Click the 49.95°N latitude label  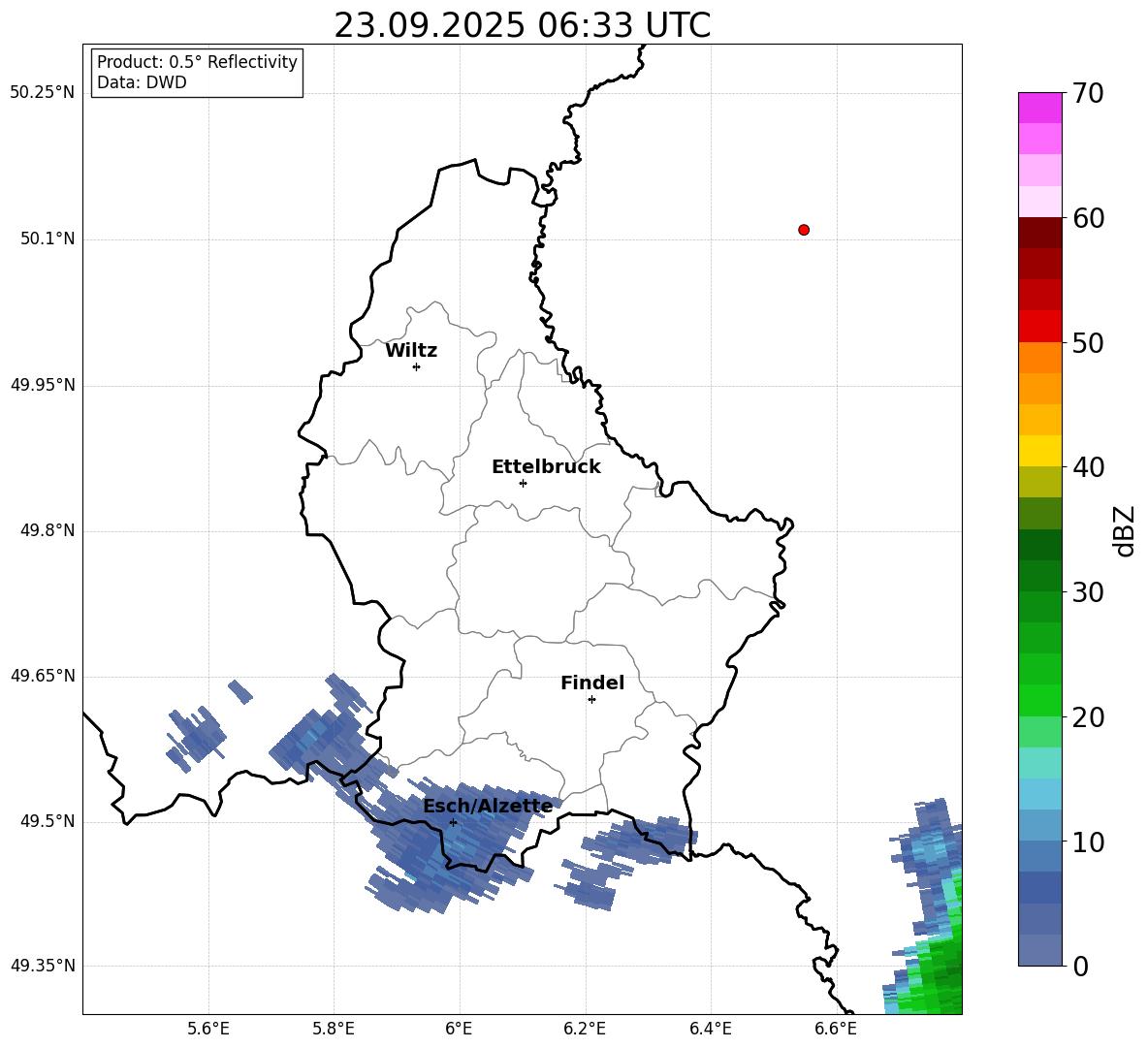pos(43,385)
